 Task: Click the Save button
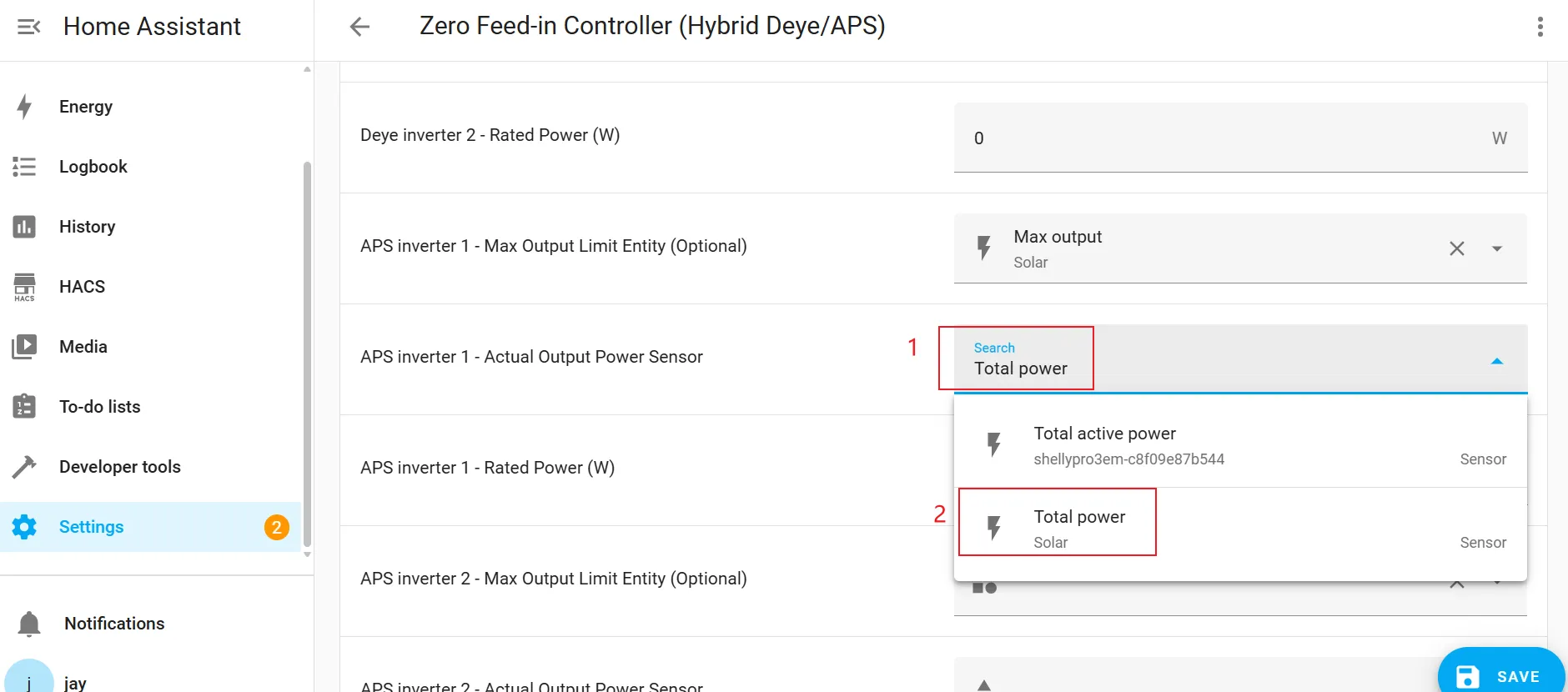1500,675
